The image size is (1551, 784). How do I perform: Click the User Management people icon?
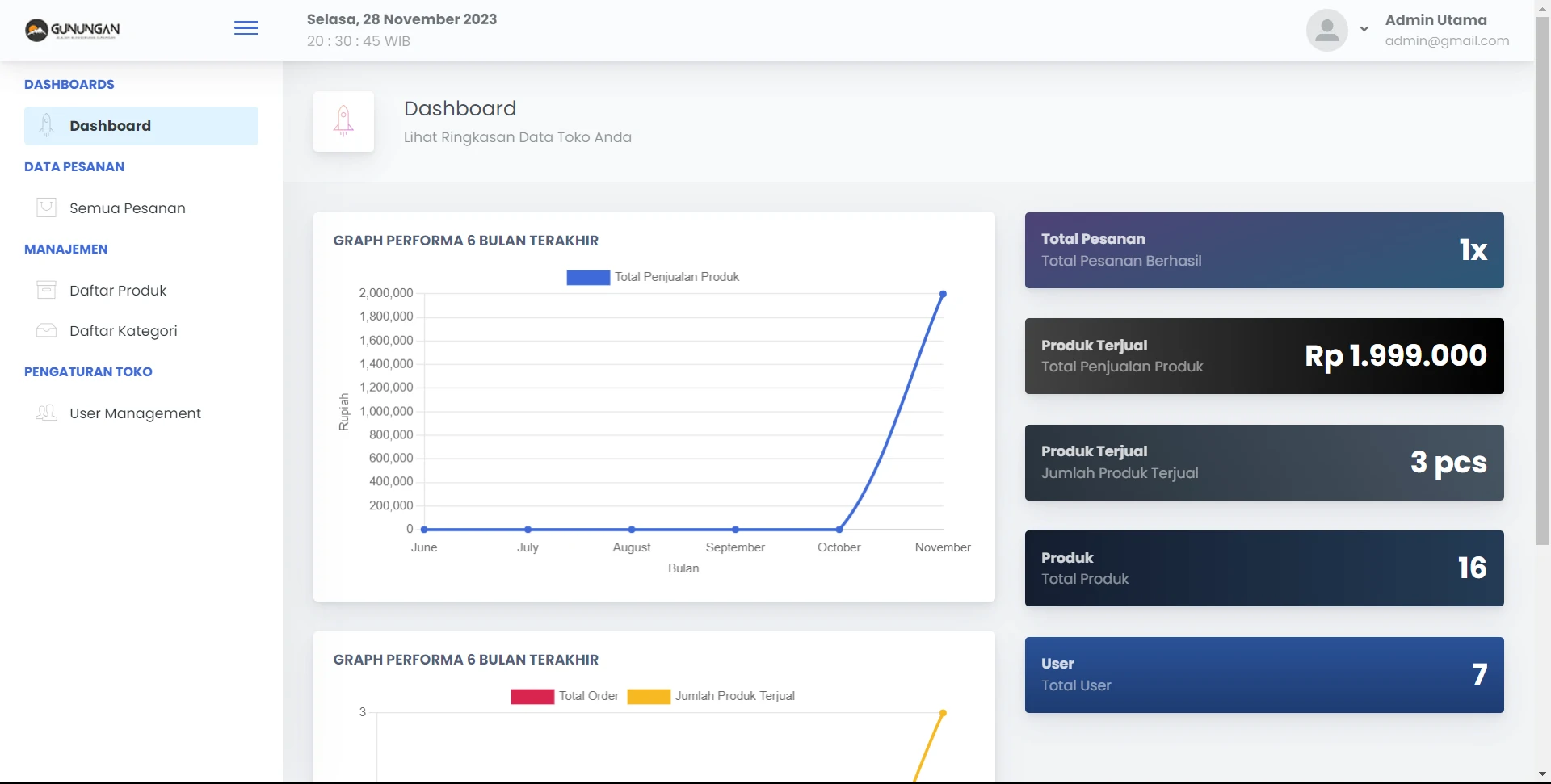tap(47, 413)
